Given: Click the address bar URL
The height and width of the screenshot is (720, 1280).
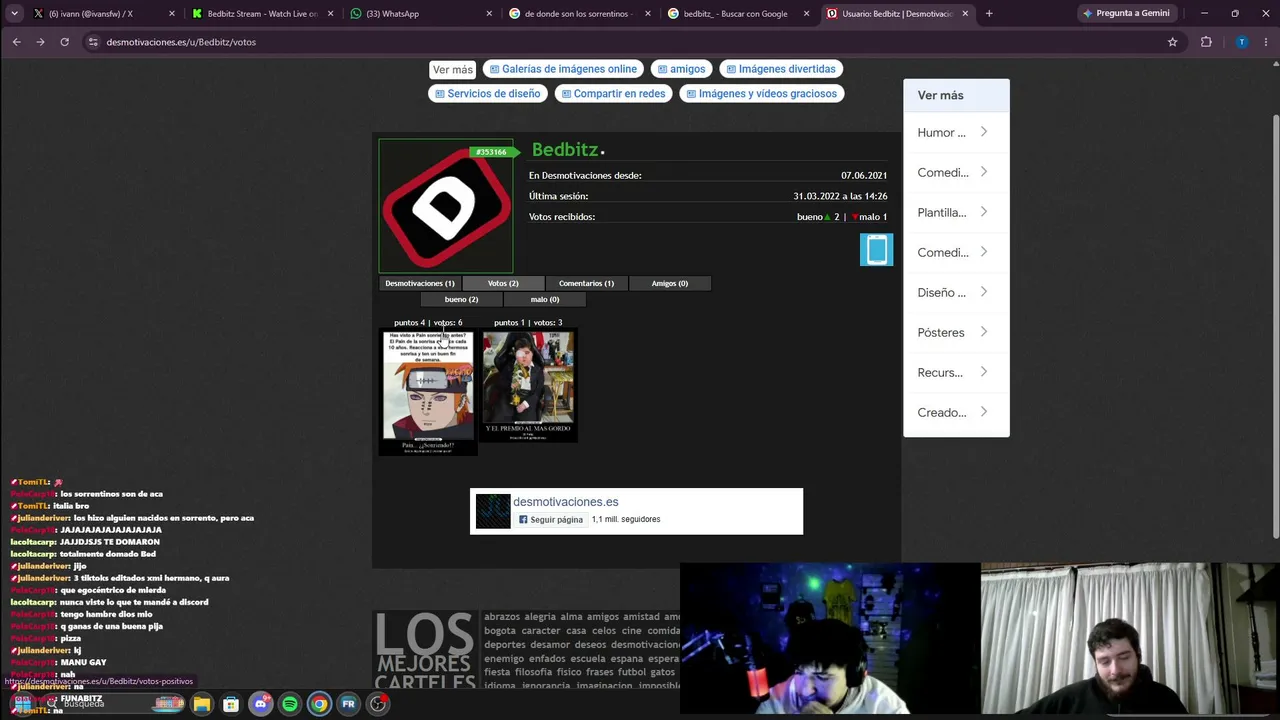Looking at the screenshot, I should point(181,42).
